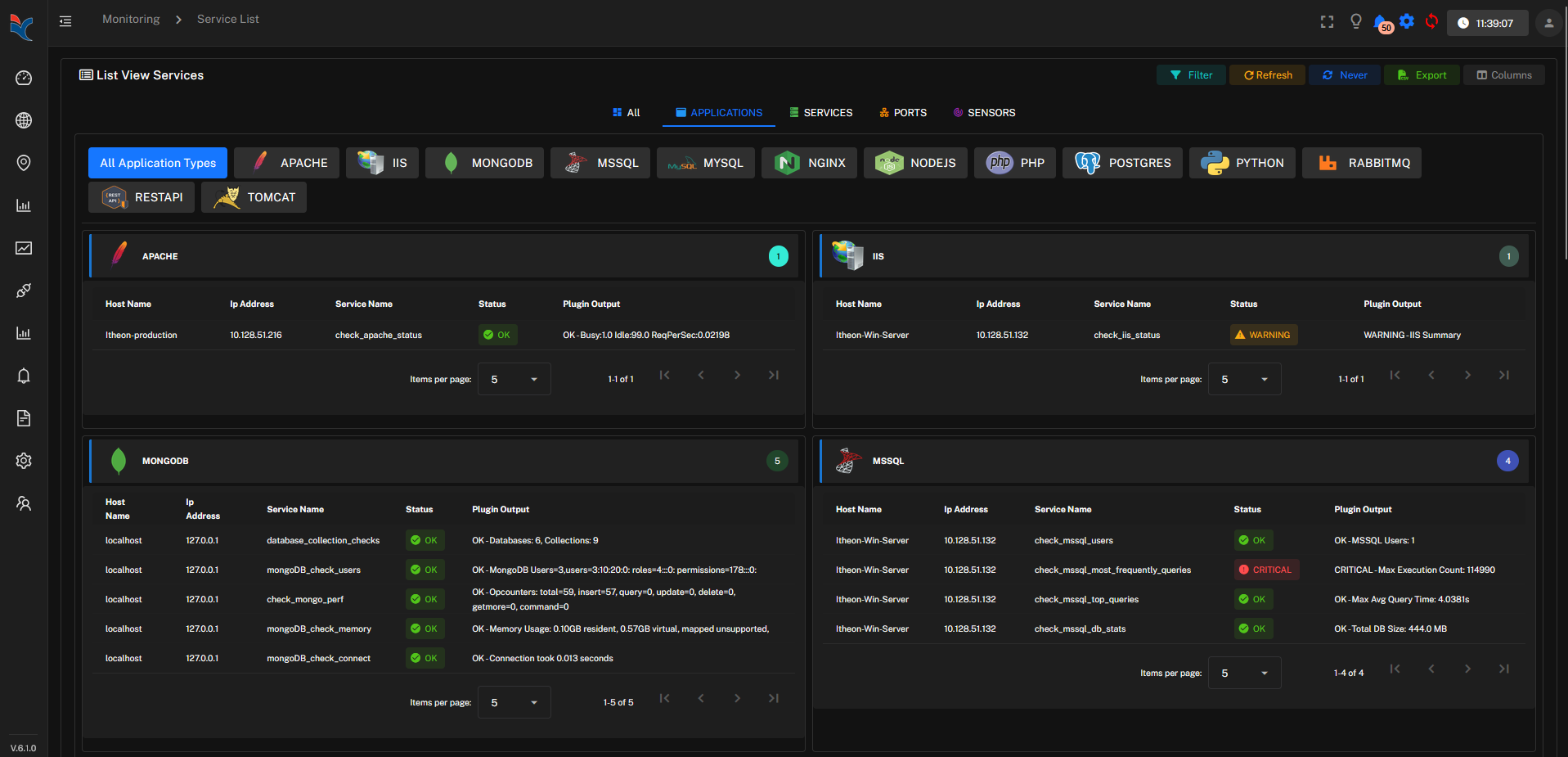Viewport: 1568px width, 757px height.
Task: Click the lightbulb icon in top bar
Action: coord(1355,21)
